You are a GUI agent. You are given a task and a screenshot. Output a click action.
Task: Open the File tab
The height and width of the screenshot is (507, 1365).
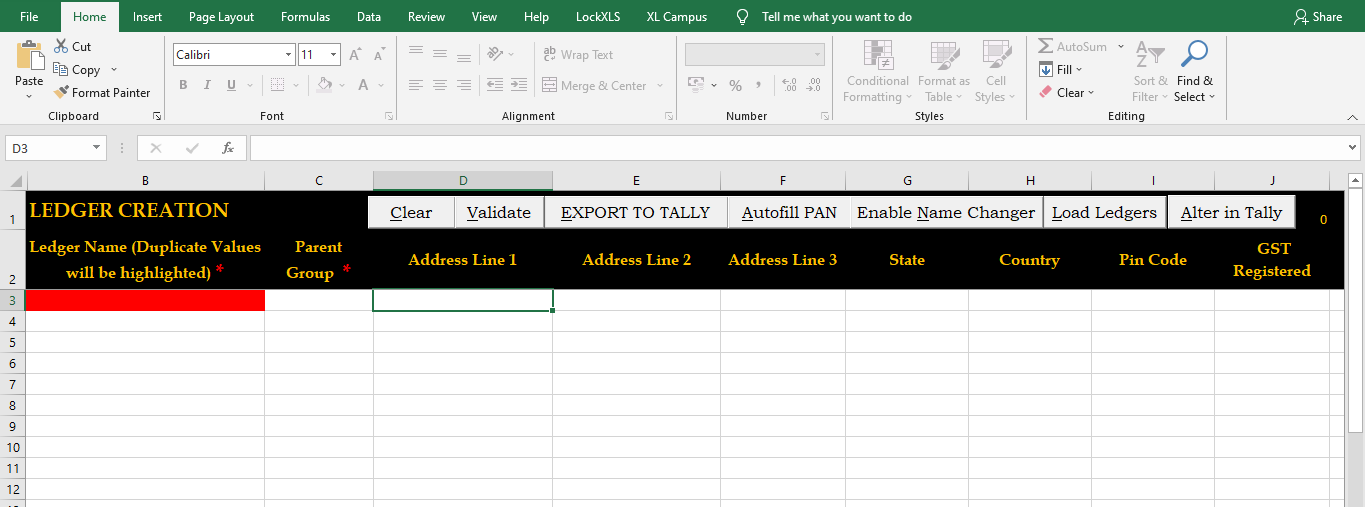coord(29,16)
